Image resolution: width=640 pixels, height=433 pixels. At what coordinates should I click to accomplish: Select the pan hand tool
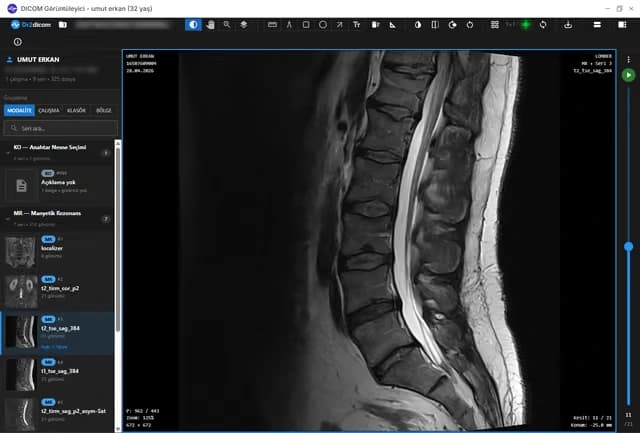pyautogui.click(x=210, y=25)
